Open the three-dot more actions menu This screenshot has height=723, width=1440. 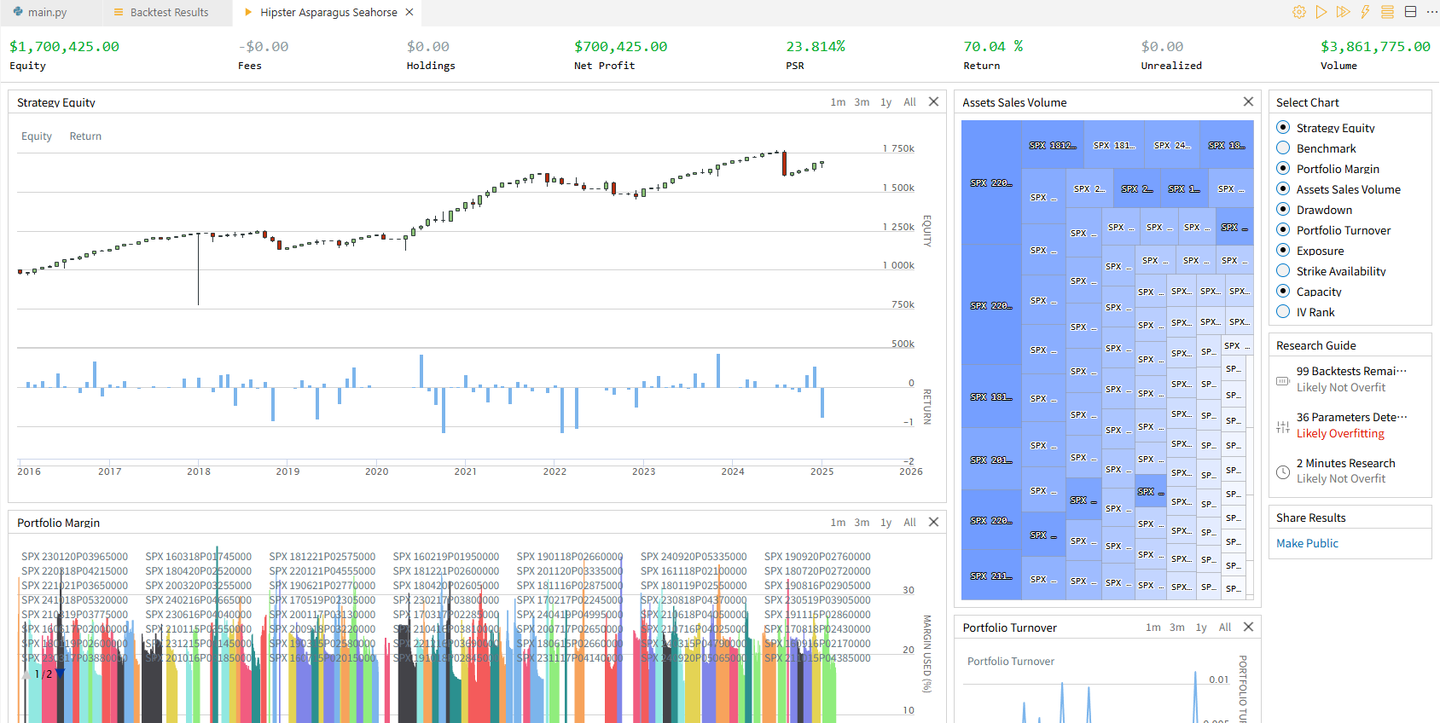pyautogui.click(x=1430, y=12)
